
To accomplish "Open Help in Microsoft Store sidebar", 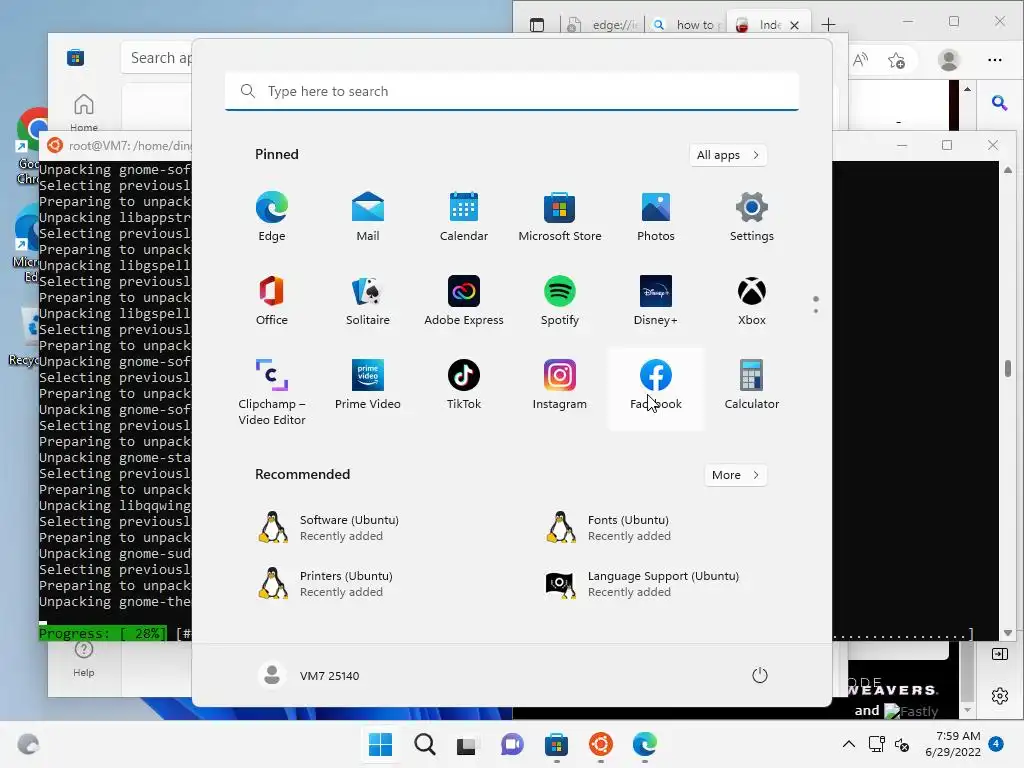I will 84,658.
